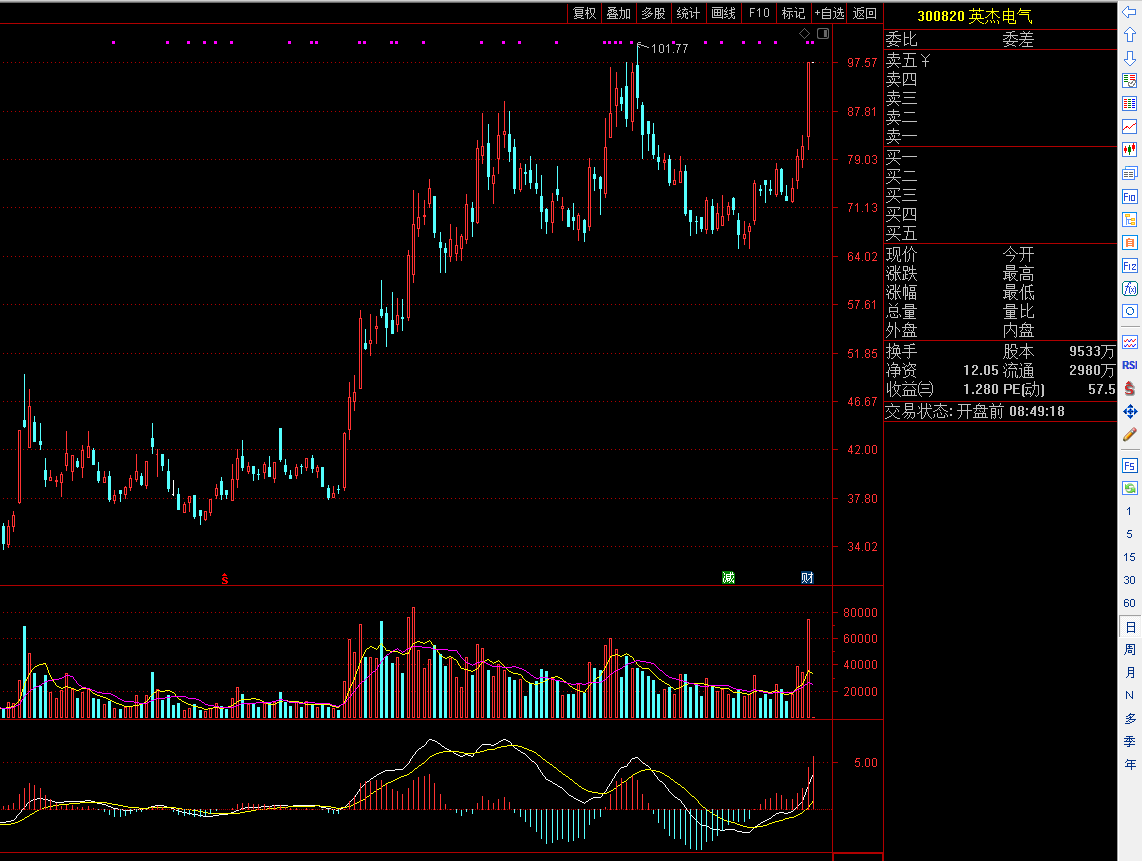1142x861 pixels.
Task: Click the 101.77 peak price label
Action: pos(669,49)
